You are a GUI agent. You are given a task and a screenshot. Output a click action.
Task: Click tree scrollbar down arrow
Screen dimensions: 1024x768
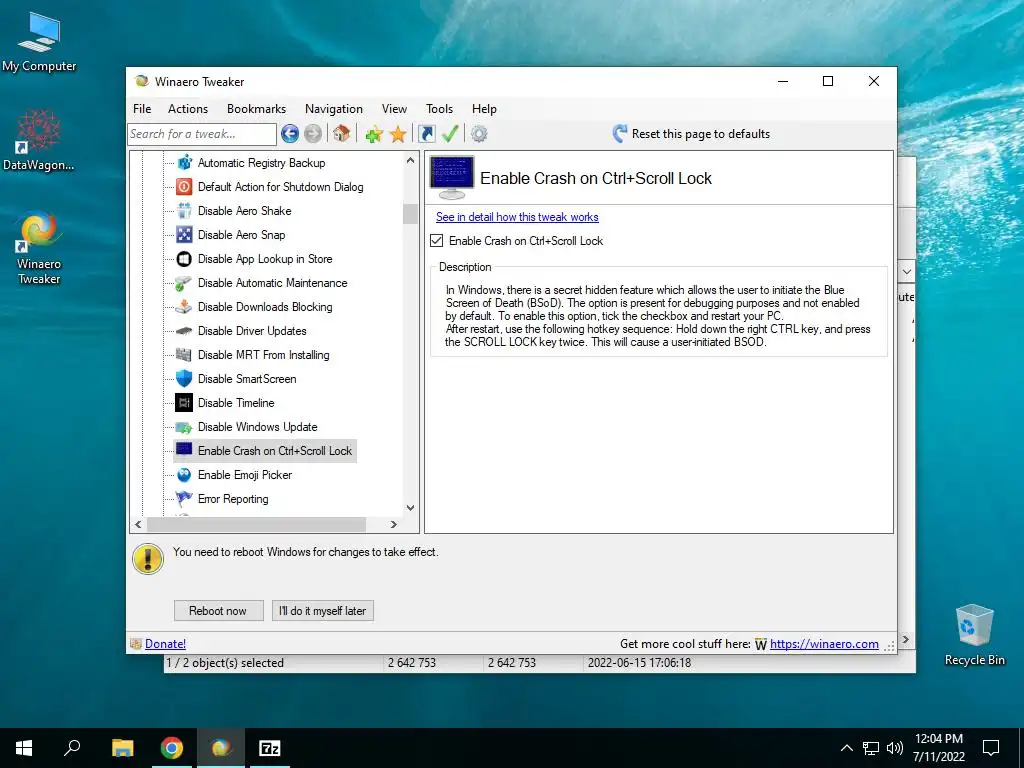pyautogui.click(x=410, y=507)
